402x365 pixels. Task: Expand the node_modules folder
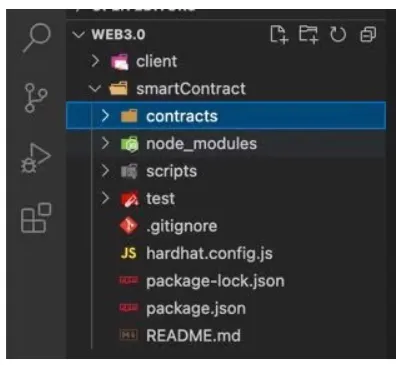[x=226, y=143]
